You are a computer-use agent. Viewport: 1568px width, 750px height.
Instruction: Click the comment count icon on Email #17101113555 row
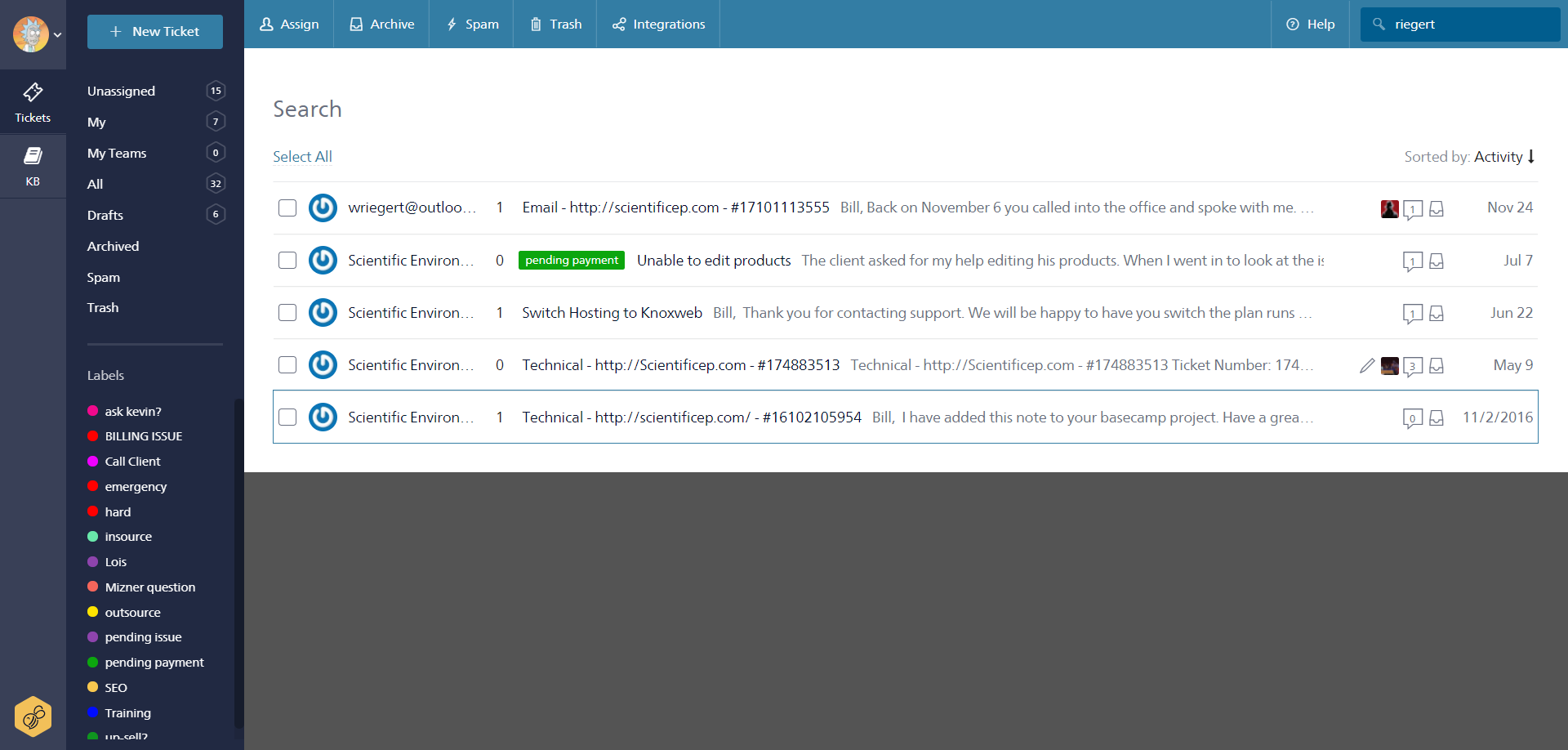[x=1413, y=210]
